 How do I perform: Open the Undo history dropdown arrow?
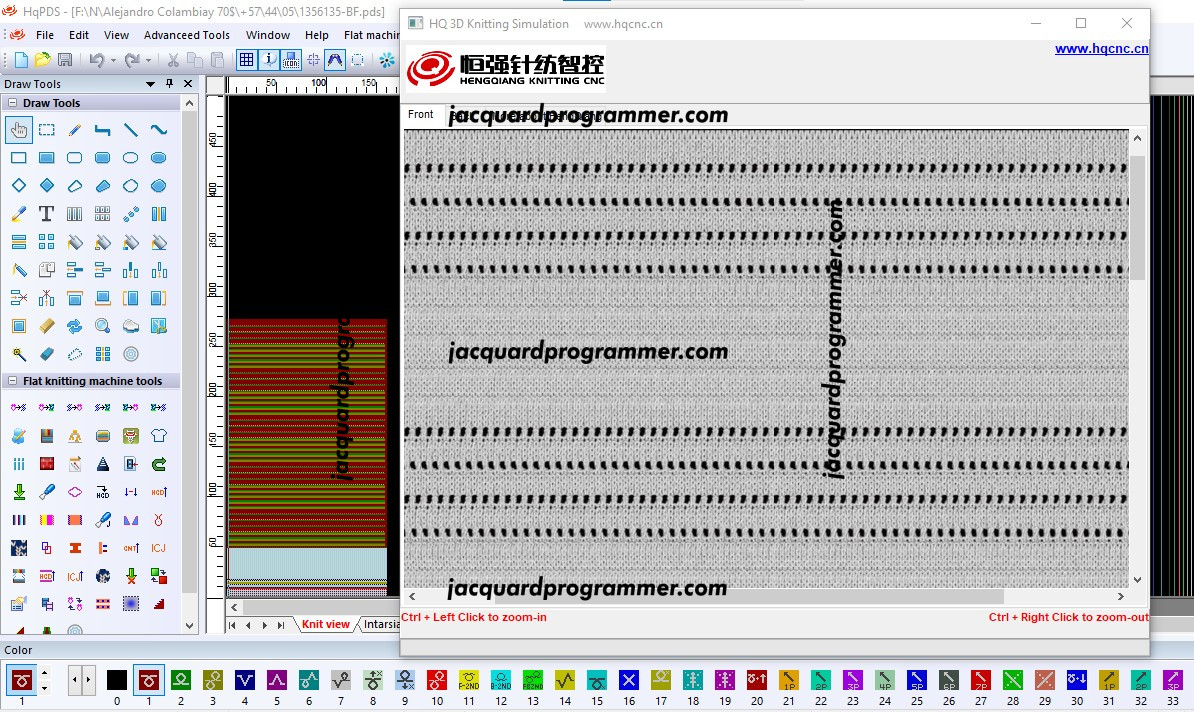(x=113, y=59)
